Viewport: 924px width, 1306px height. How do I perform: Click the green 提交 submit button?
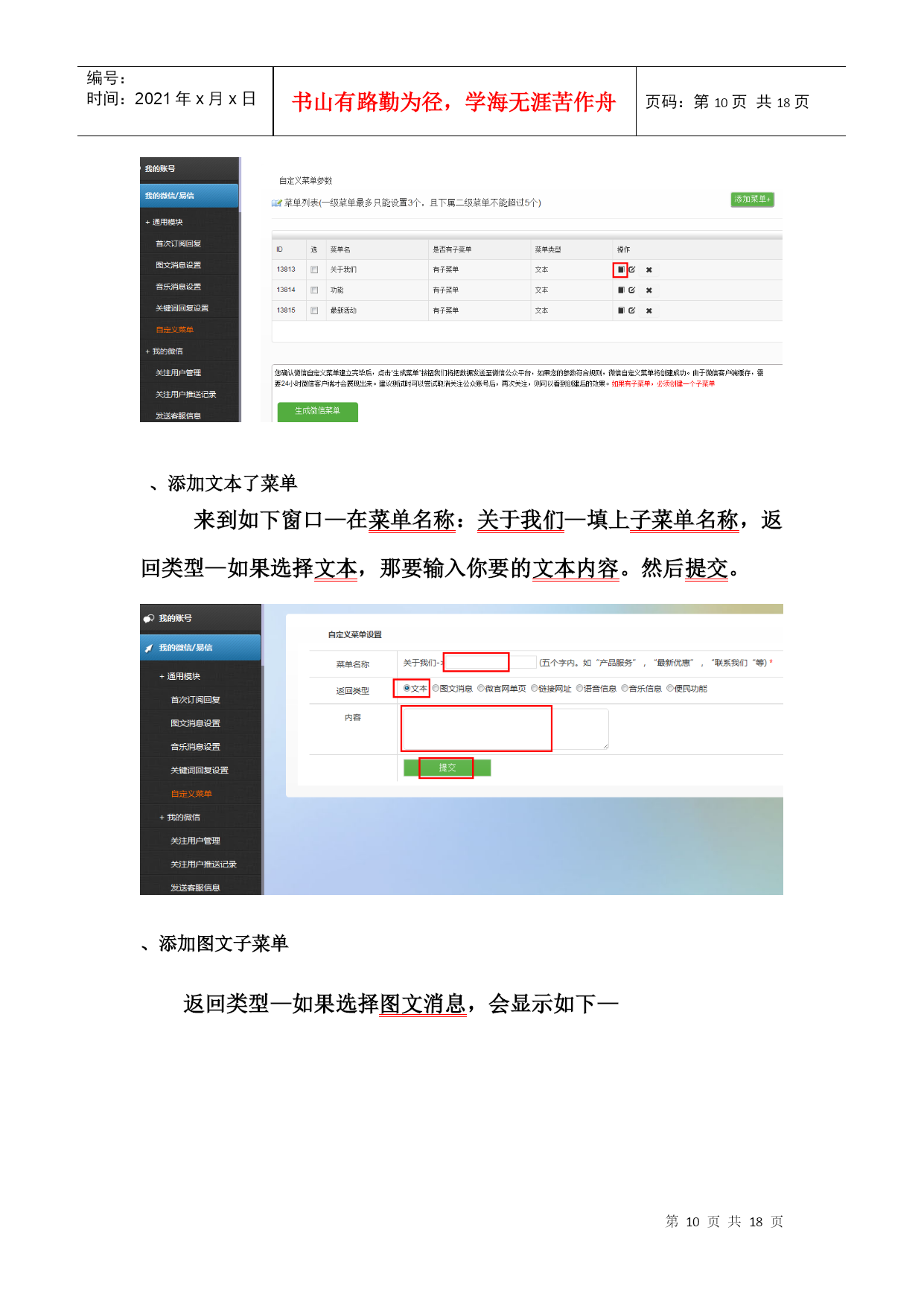click(447, 768)
